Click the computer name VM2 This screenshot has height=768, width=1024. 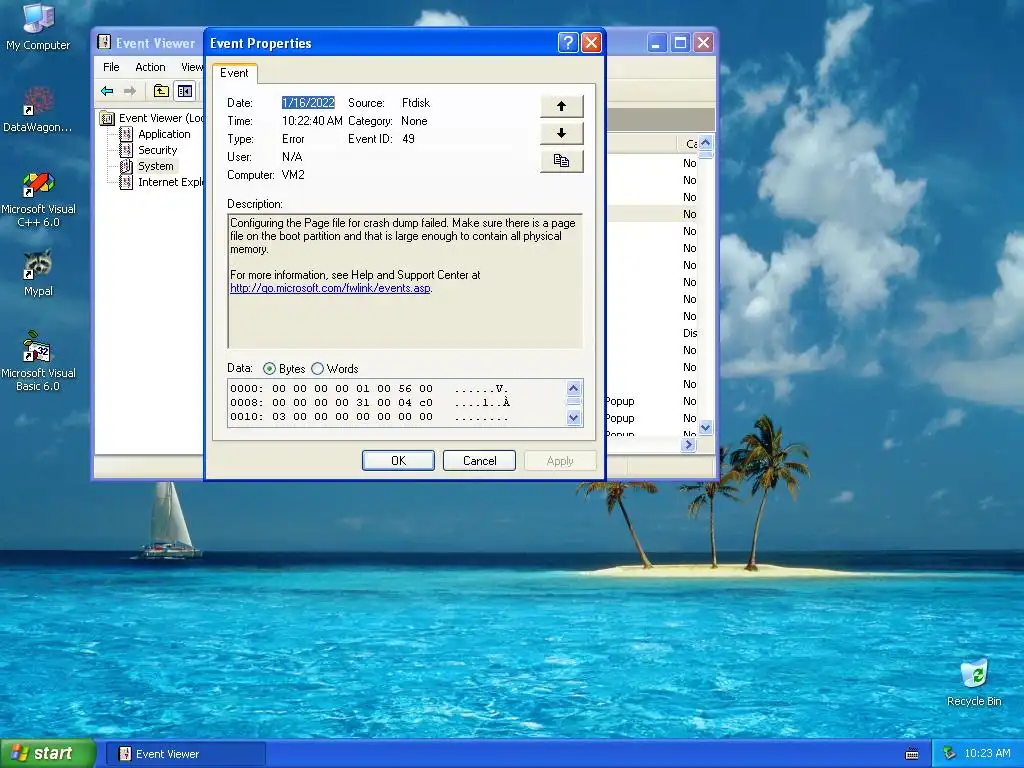[293, 175]
